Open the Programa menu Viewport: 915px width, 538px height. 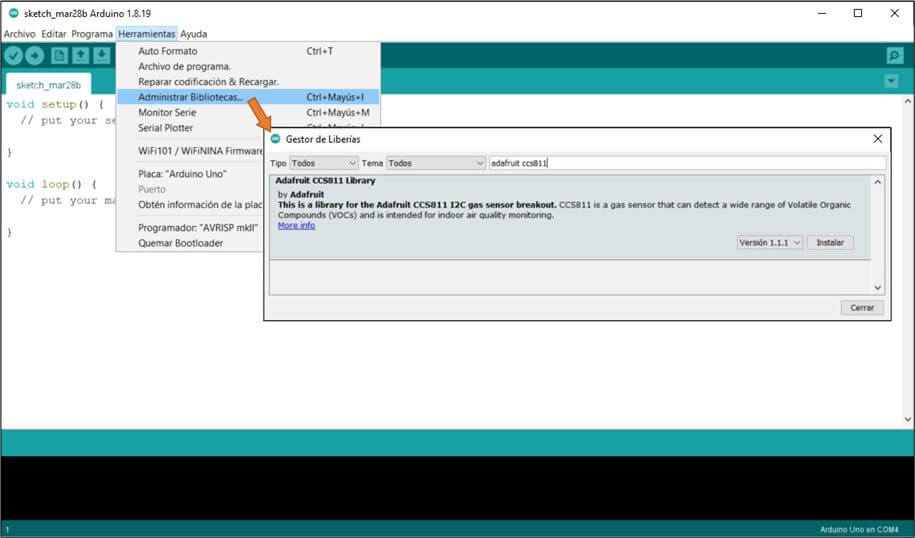point(92,34)
